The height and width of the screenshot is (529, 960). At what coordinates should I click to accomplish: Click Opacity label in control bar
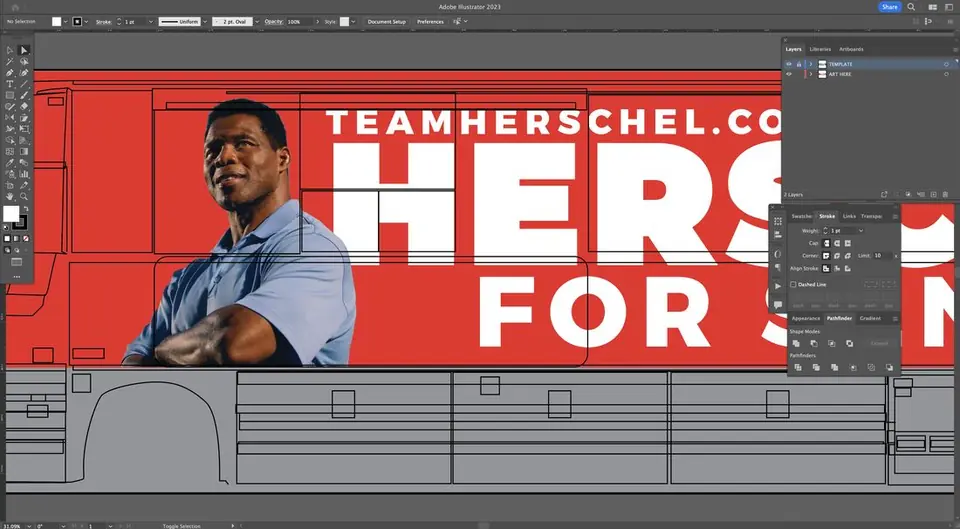(x=274, y=21)
